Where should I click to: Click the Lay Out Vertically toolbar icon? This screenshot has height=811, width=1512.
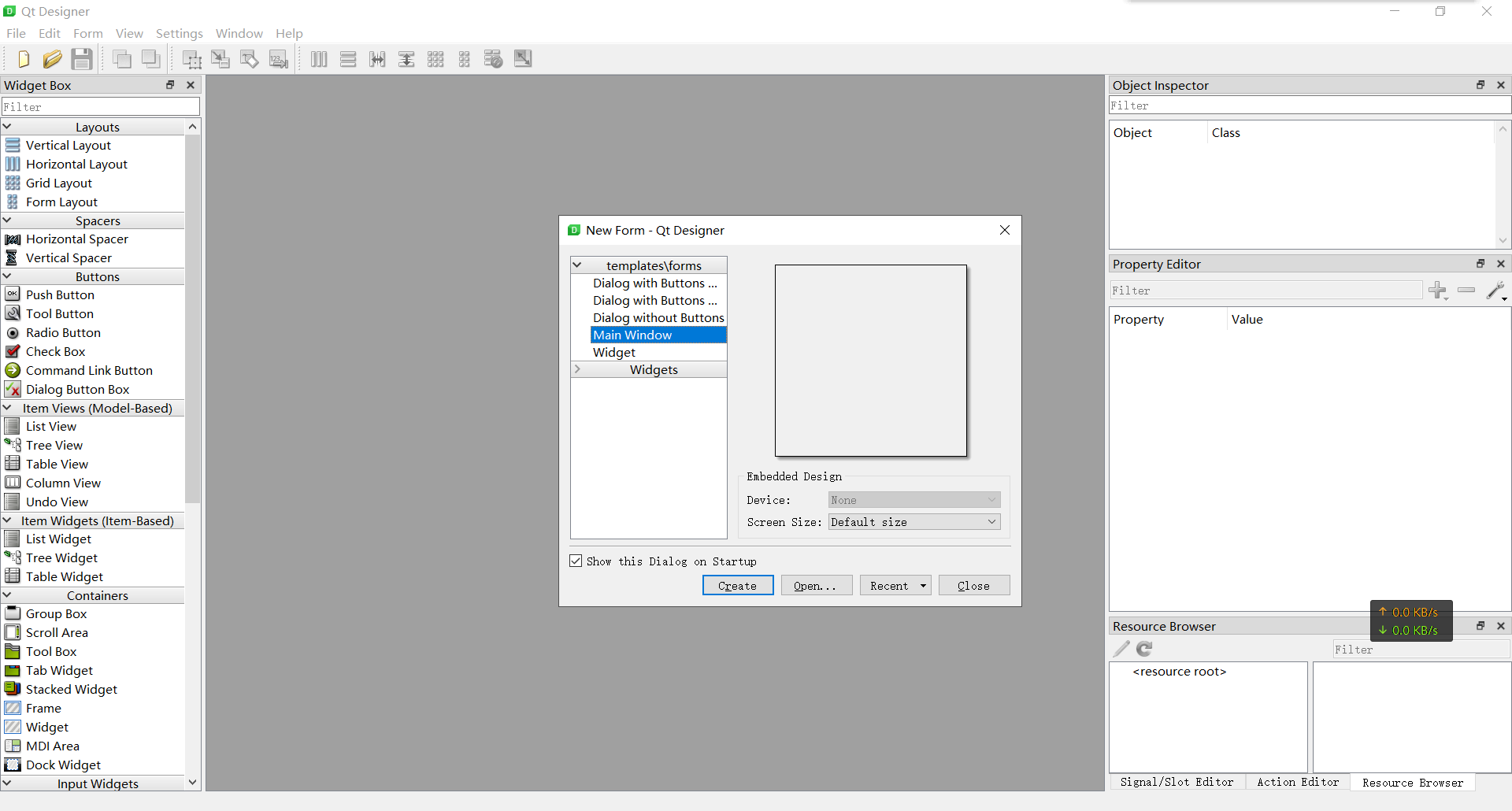(x=348, y=59)
